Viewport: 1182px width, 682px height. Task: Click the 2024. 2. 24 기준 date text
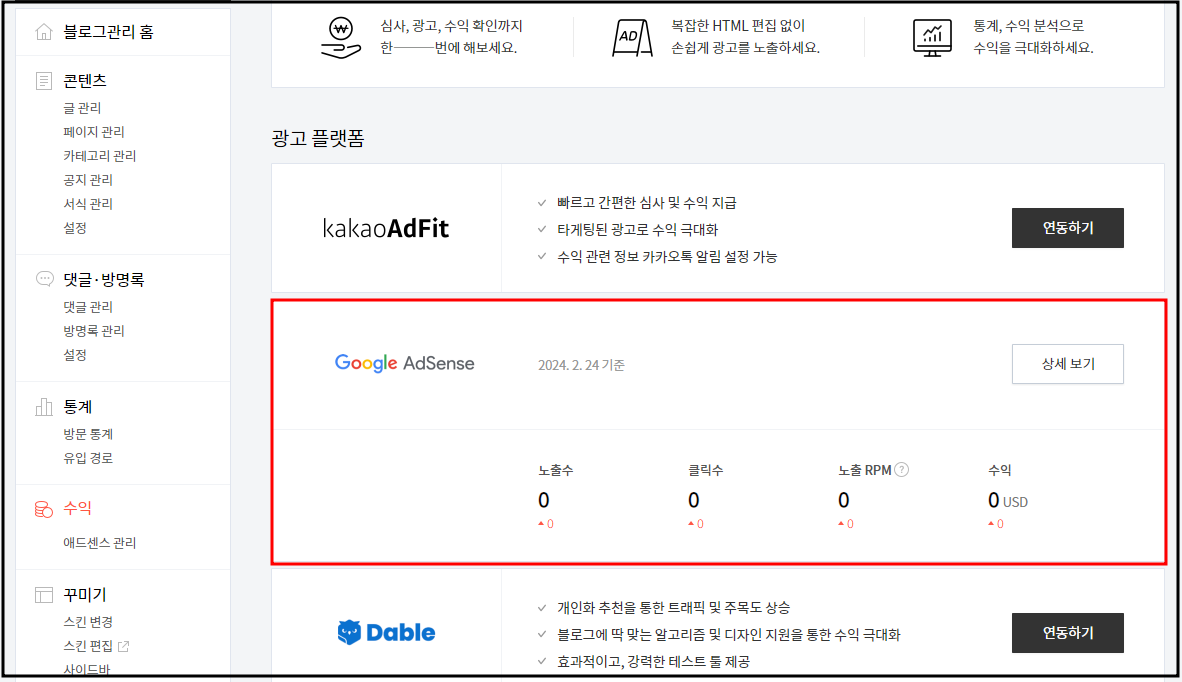point(581,365)
